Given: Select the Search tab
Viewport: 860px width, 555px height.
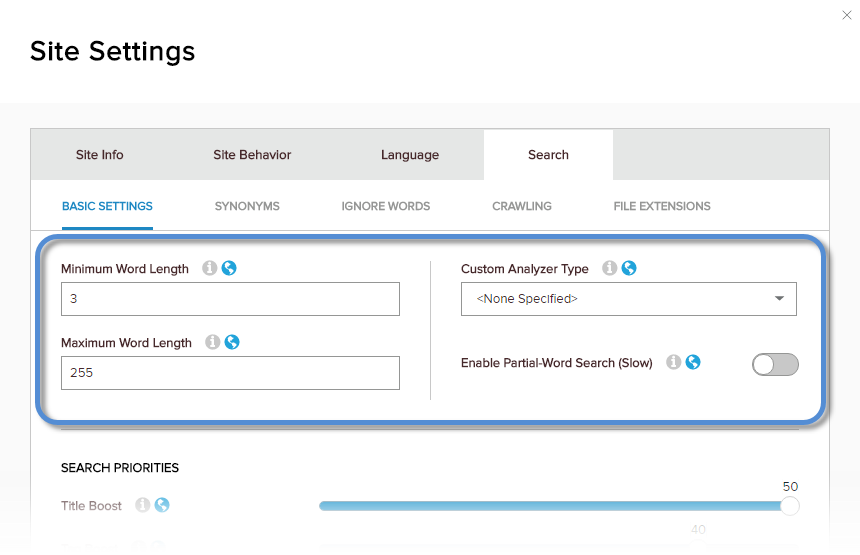Looking at the screenshot, I should (548, 155).
